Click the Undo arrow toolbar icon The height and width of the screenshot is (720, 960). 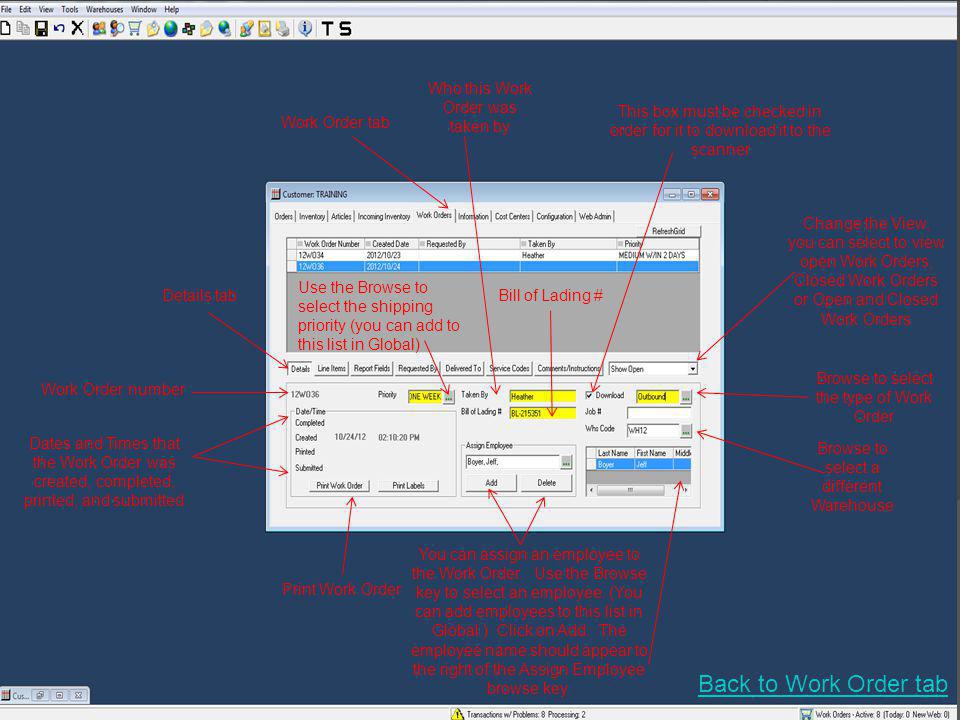coord(59,28)
